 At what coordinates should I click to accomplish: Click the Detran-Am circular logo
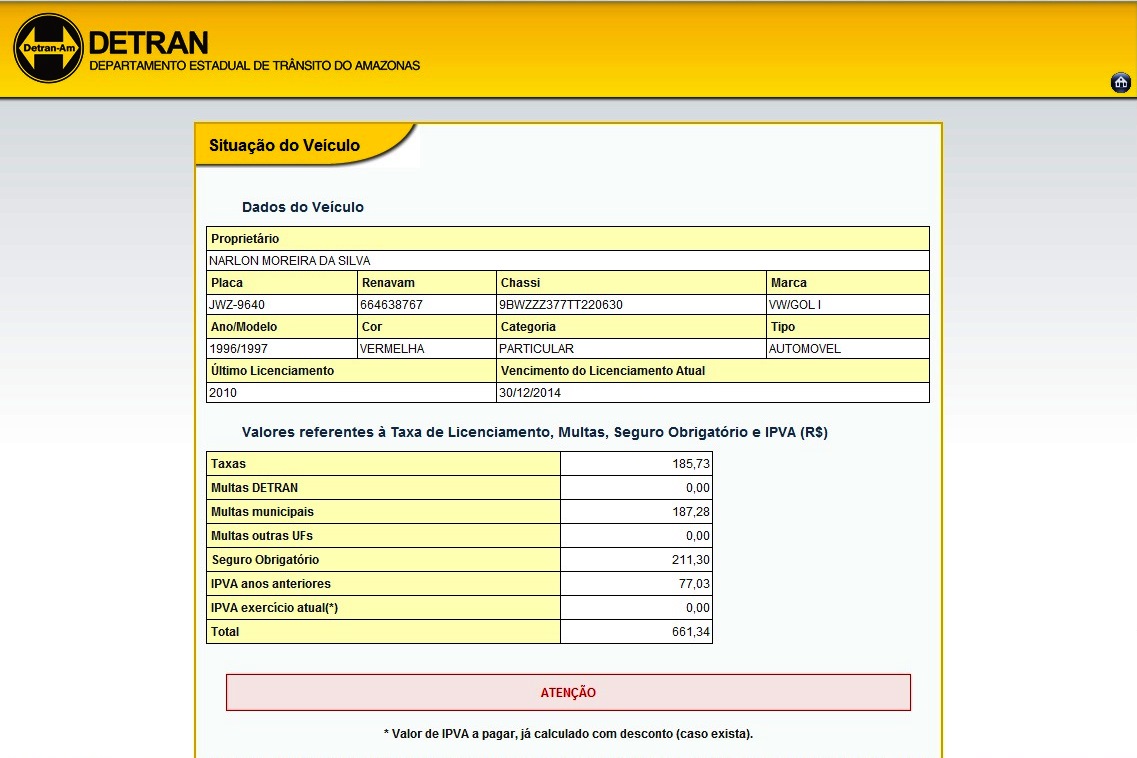pyautogui.click(x=48, y=48)
